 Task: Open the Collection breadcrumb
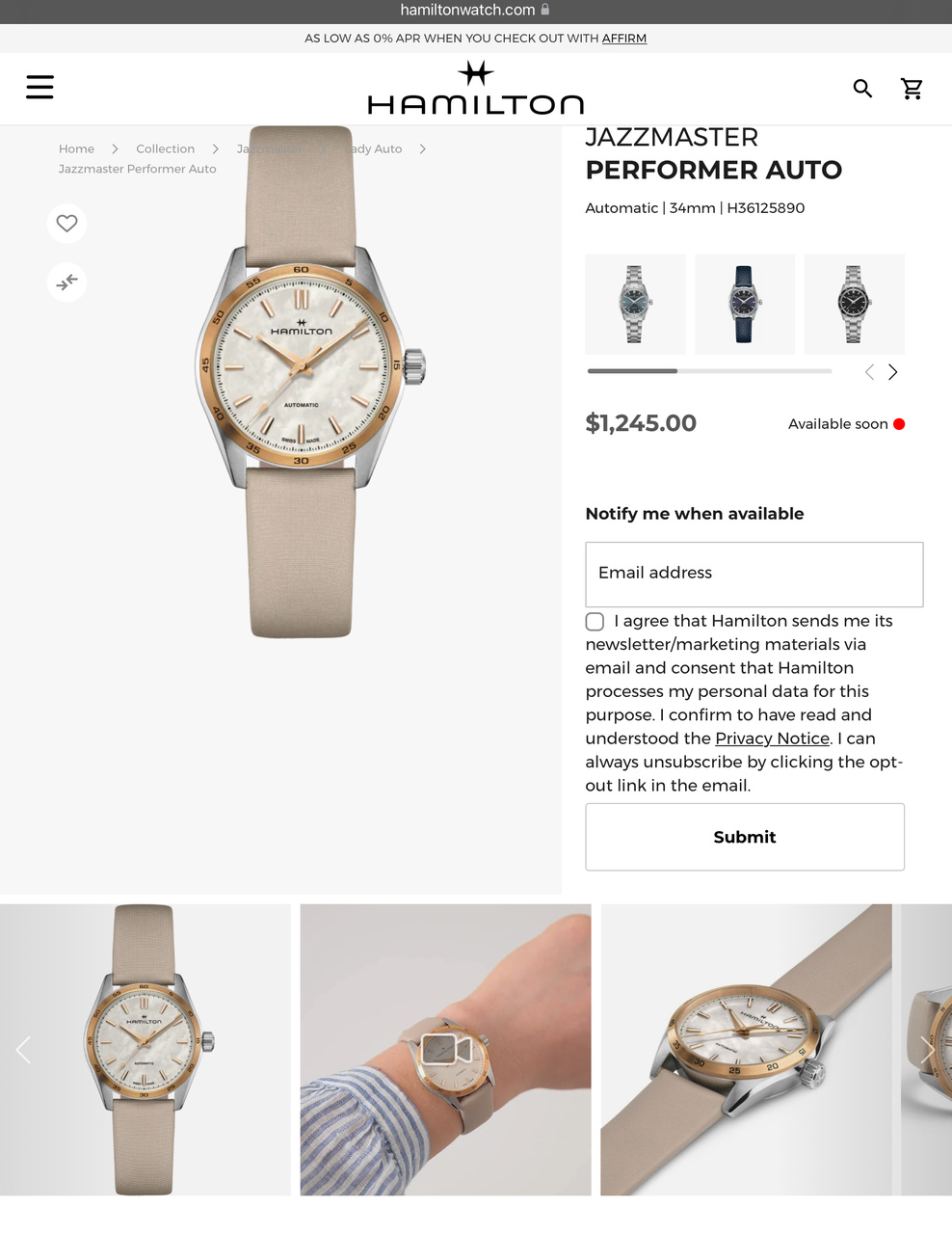click(165, 148)
